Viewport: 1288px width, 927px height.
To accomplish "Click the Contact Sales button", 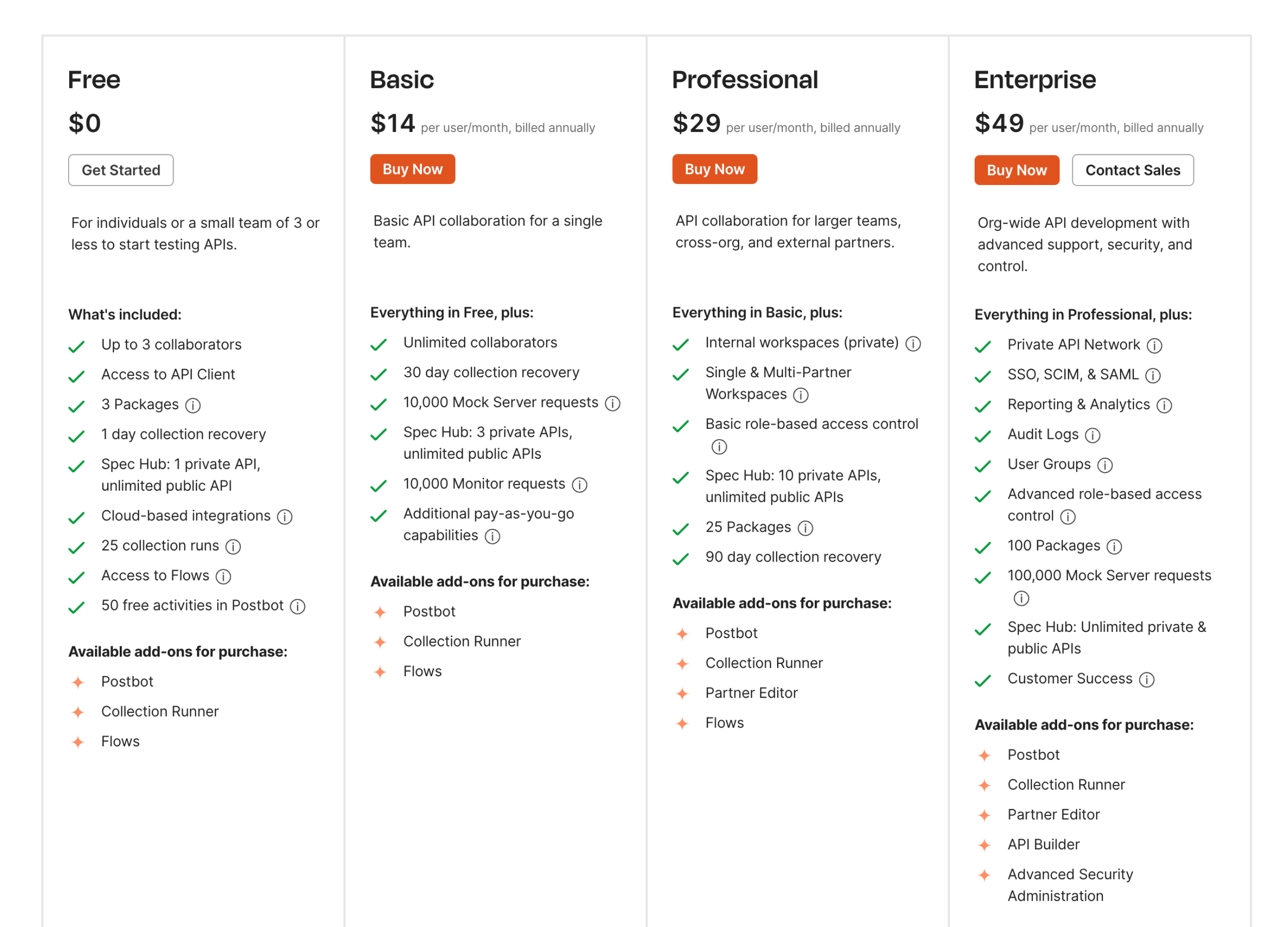I will (1132, 170).
